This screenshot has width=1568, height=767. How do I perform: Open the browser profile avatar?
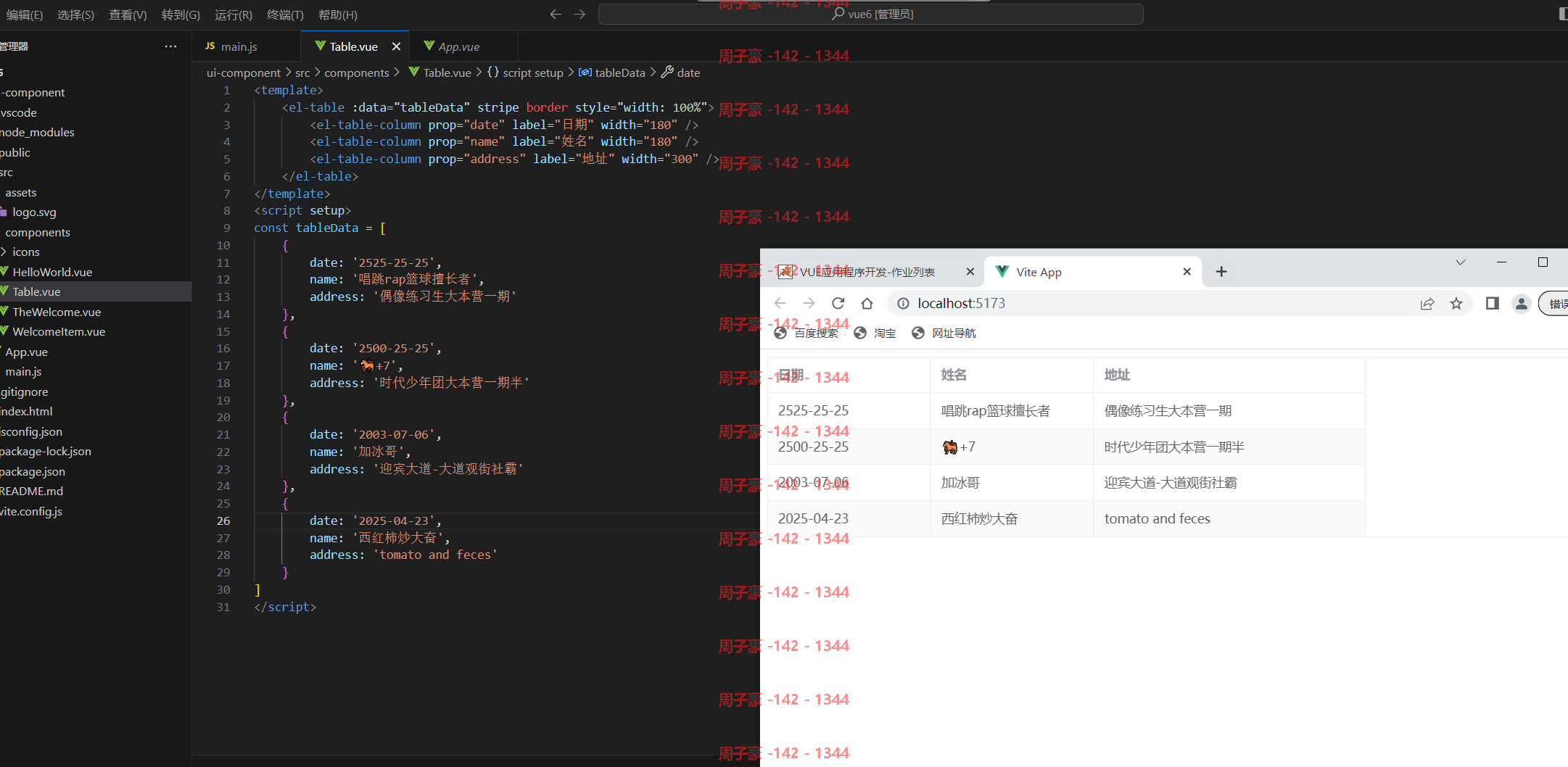pos(1522,304)
